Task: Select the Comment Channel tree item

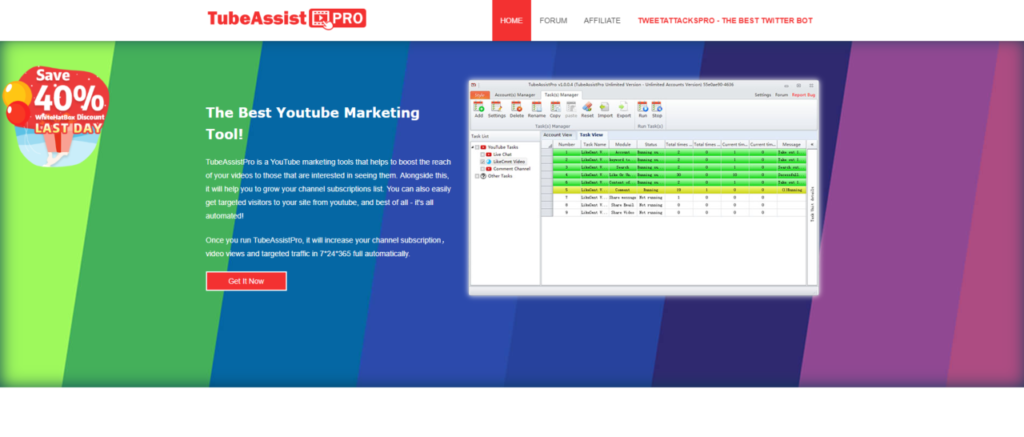Action: [x=511, y=169]
